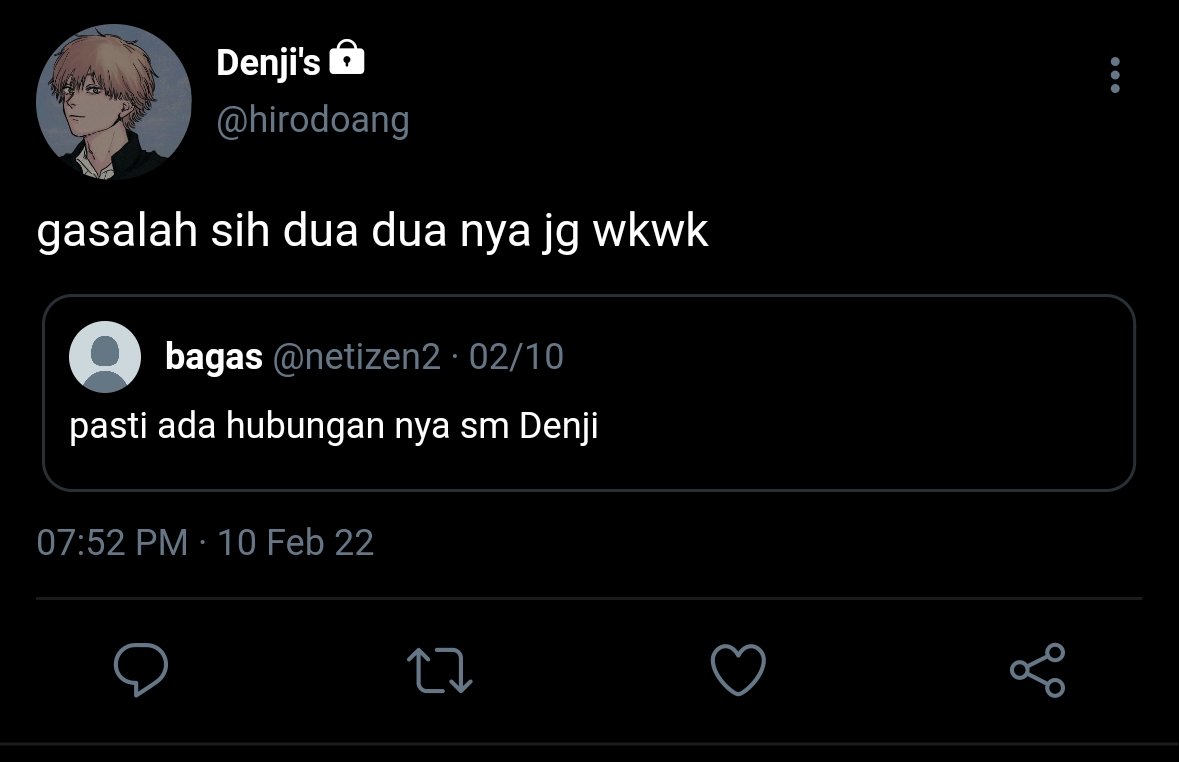1179x762 pixels.
Task: Tap the padlock icon beside Denji's
Action: (347, 57)
